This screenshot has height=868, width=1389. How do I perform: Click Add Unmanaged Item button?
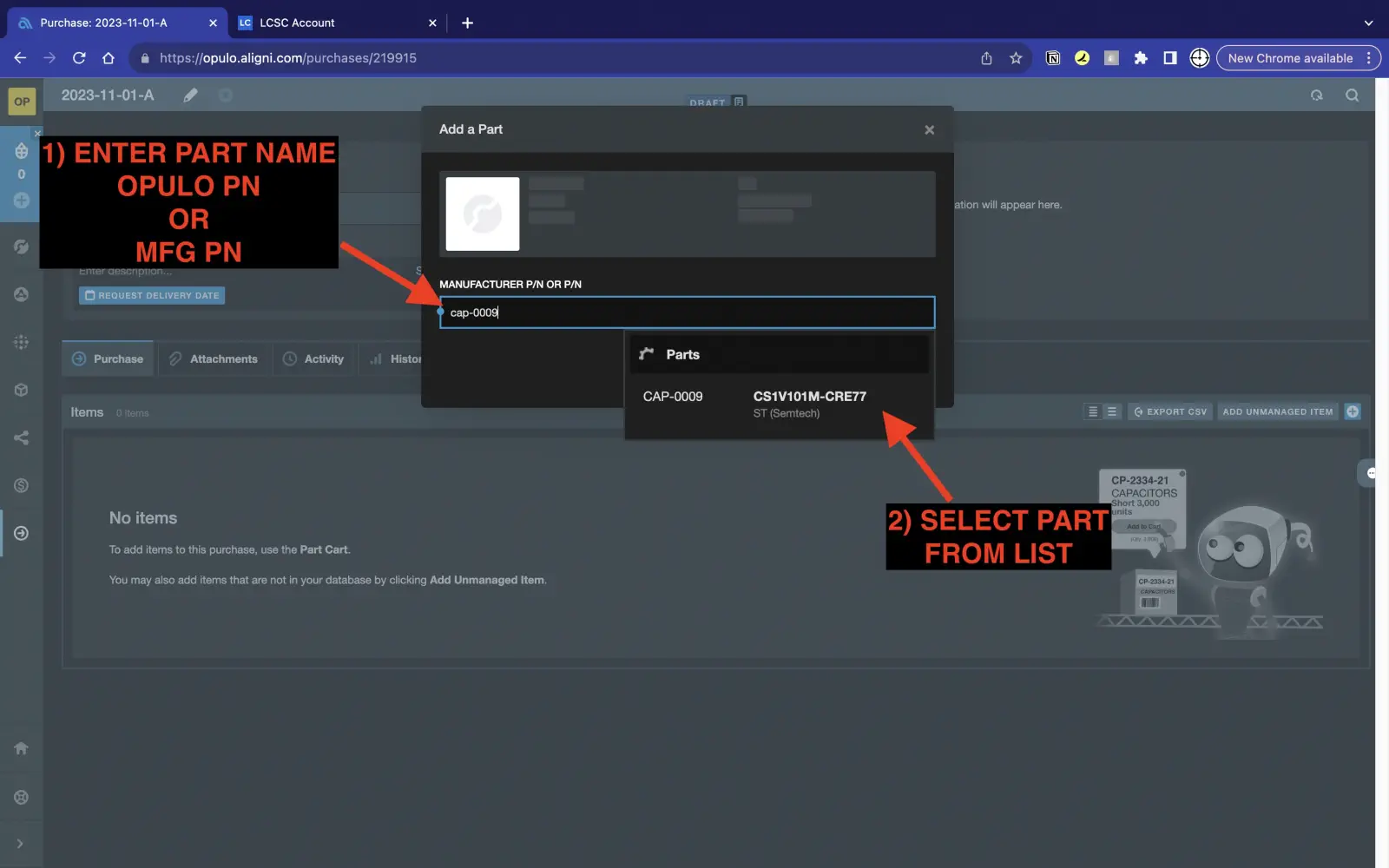[1277, 411]
